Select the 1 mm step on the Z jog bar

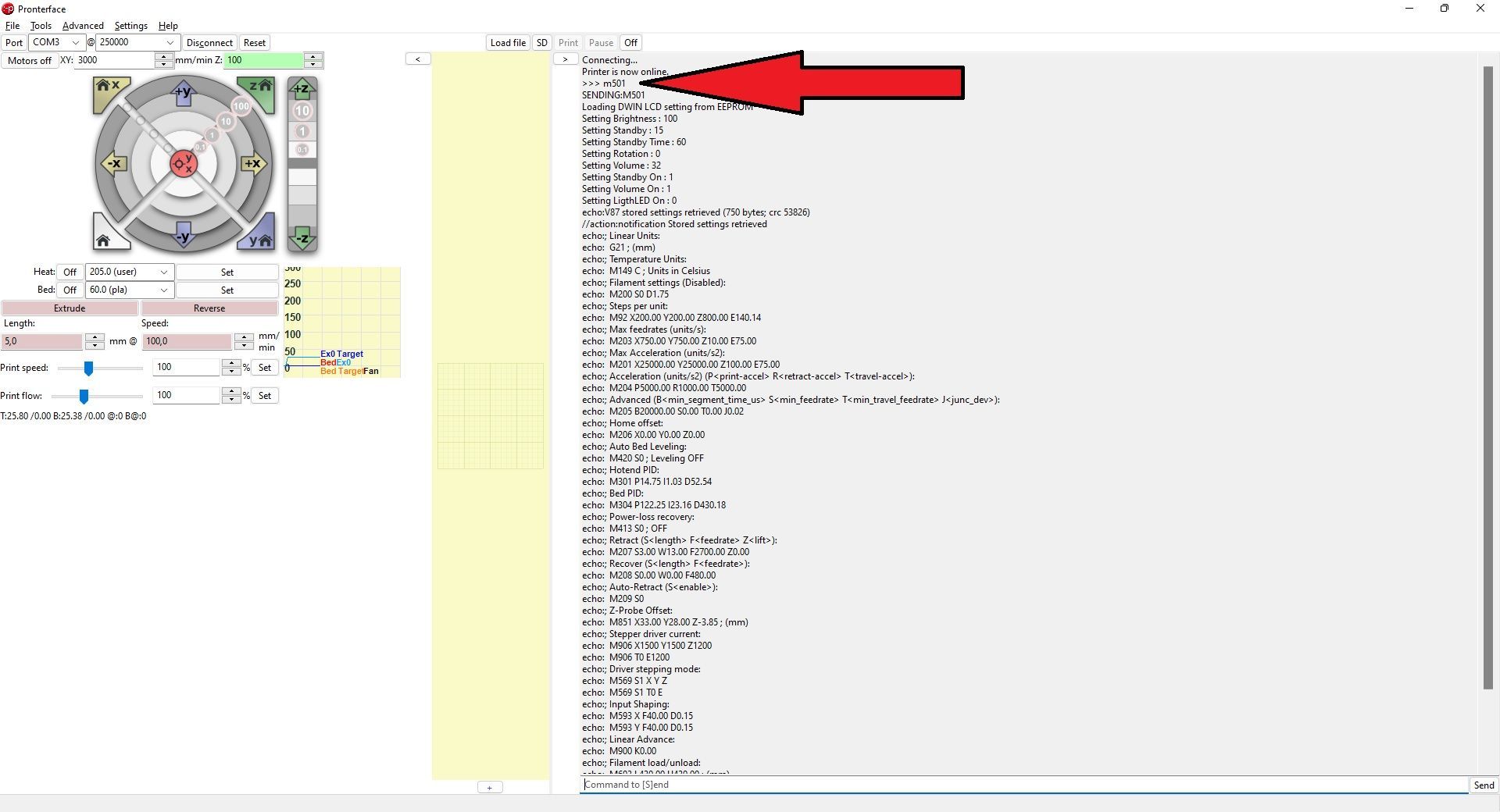tap(302, 131)
